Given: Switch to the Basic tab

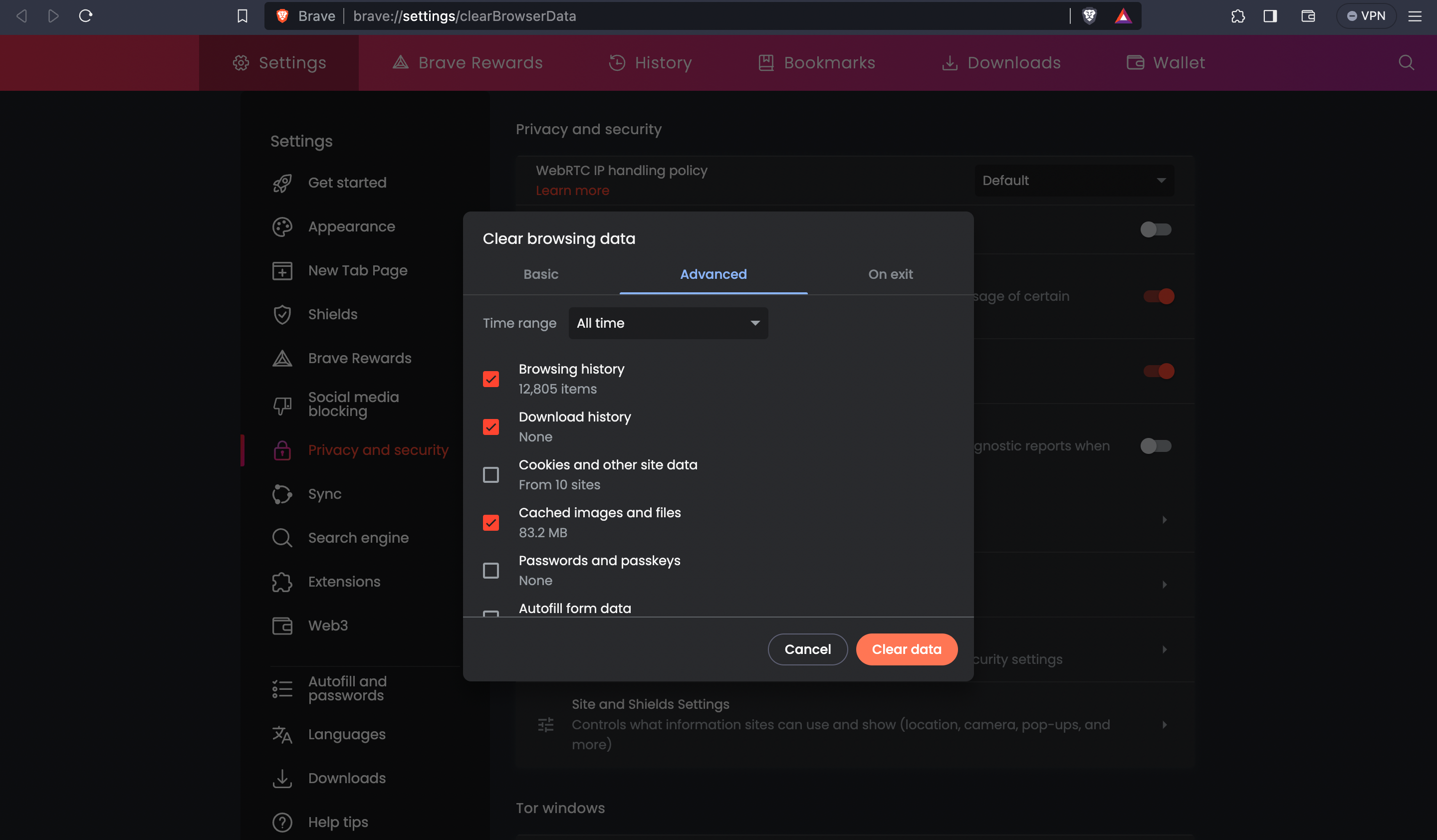Looking at the screenshot, I should [x=540, y=274].
